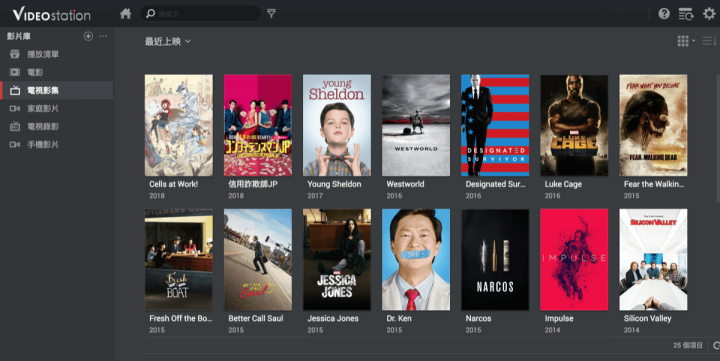Open the indexing status list icon
Image resolution: width=720 pixels, height=361 pixels.
(686, 14)
